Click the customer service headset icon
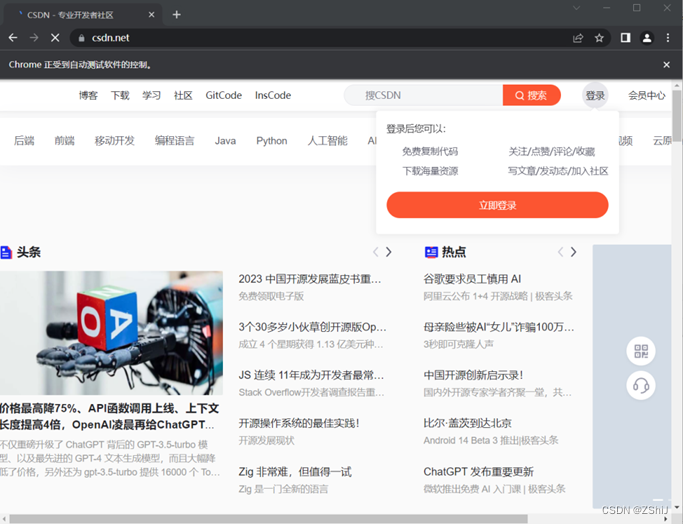Screen dimensions: 683x524 click(641, 385)
